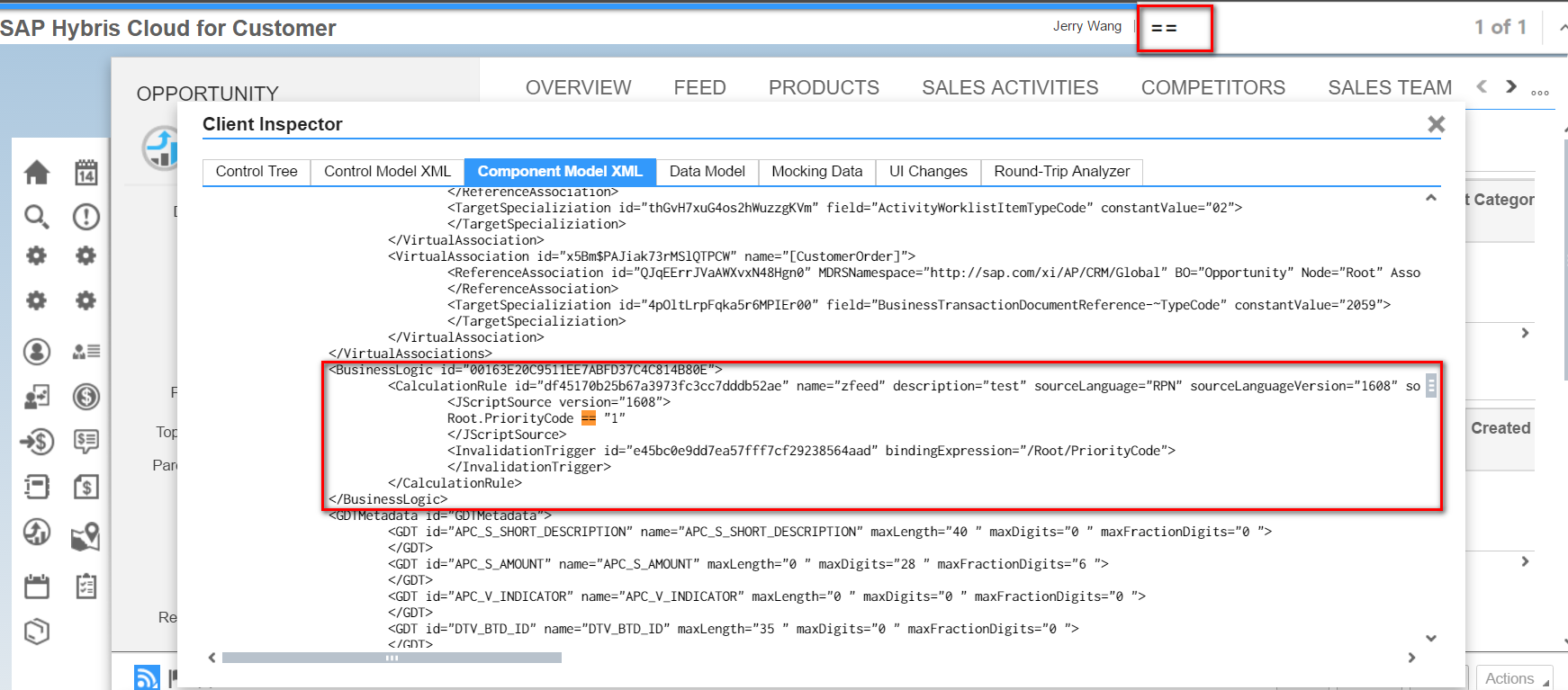Click the '</VirtualAssociations>' line
Viewport: 1568px width, 690px height.
coord(410,354)
